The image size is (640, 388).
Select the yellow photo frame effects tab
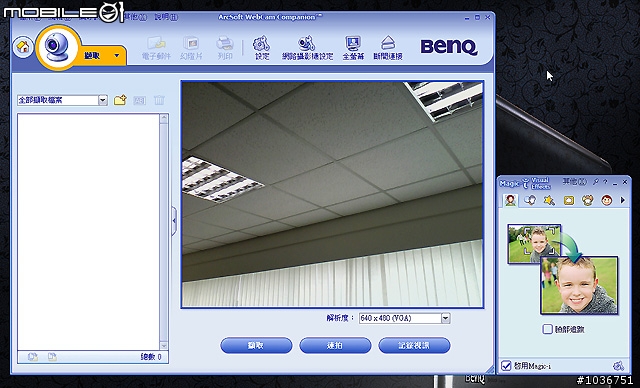coord(569,200)
